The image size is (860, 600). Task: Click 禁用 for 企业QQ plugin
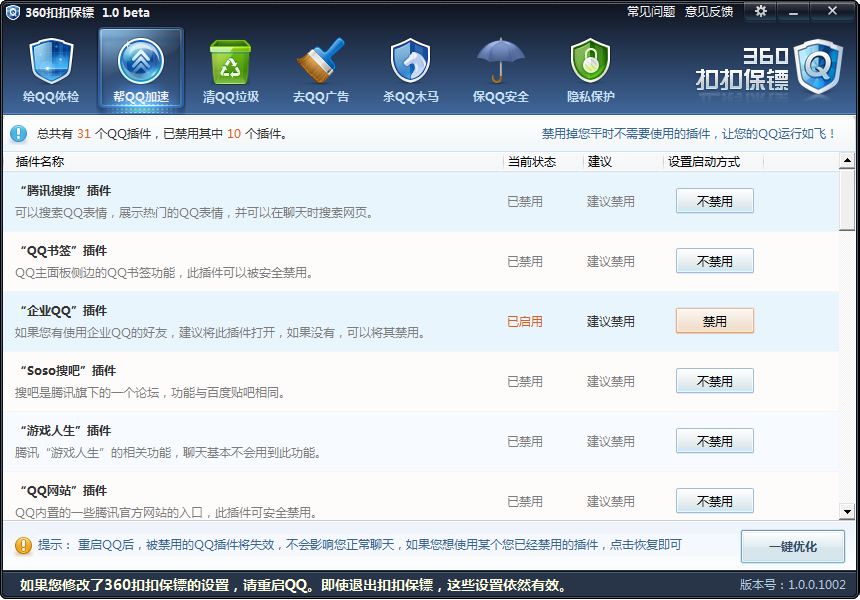[715, 321]
